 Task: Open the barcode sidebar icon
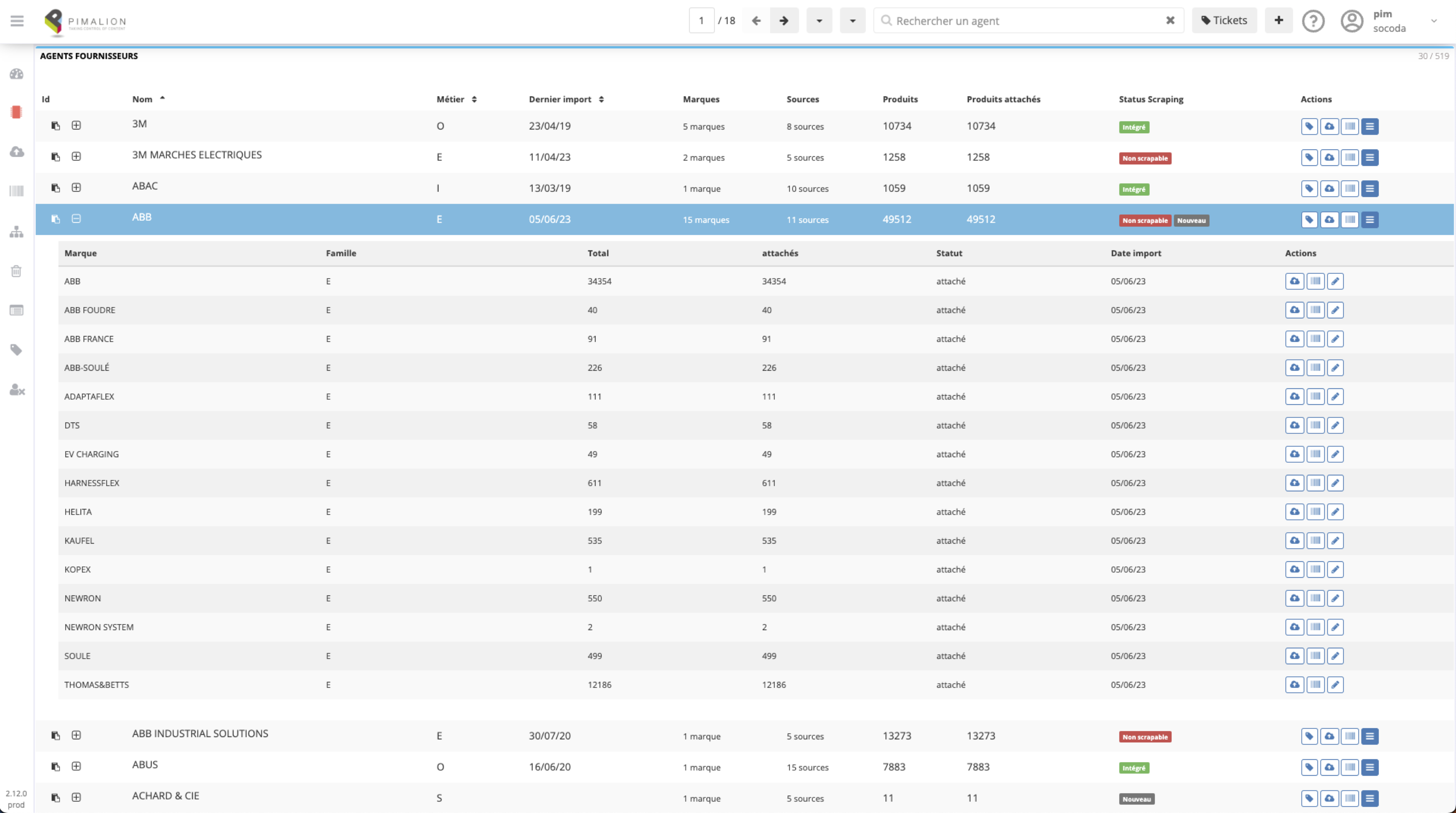[x=16, y=191]
